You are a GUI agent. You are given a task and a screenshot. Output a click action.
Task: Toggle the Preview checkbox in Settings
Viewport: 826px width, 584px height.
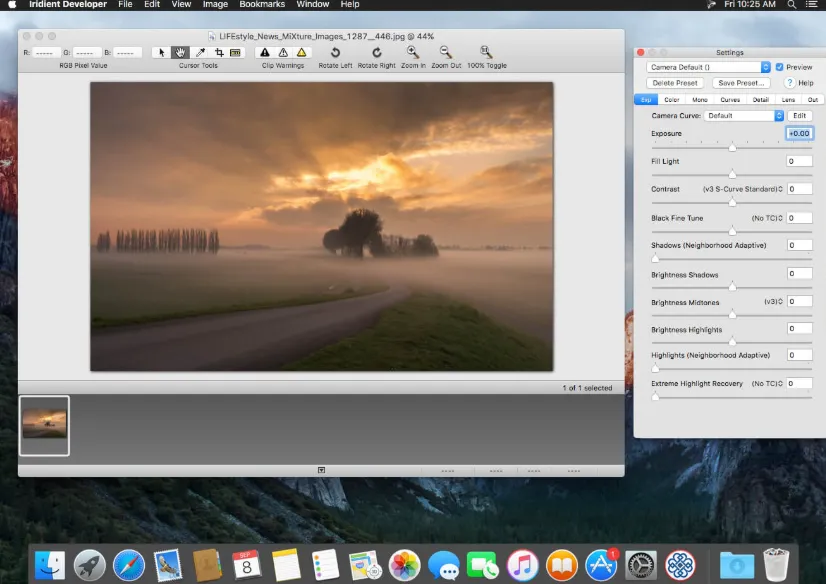[x=780, y=67]
